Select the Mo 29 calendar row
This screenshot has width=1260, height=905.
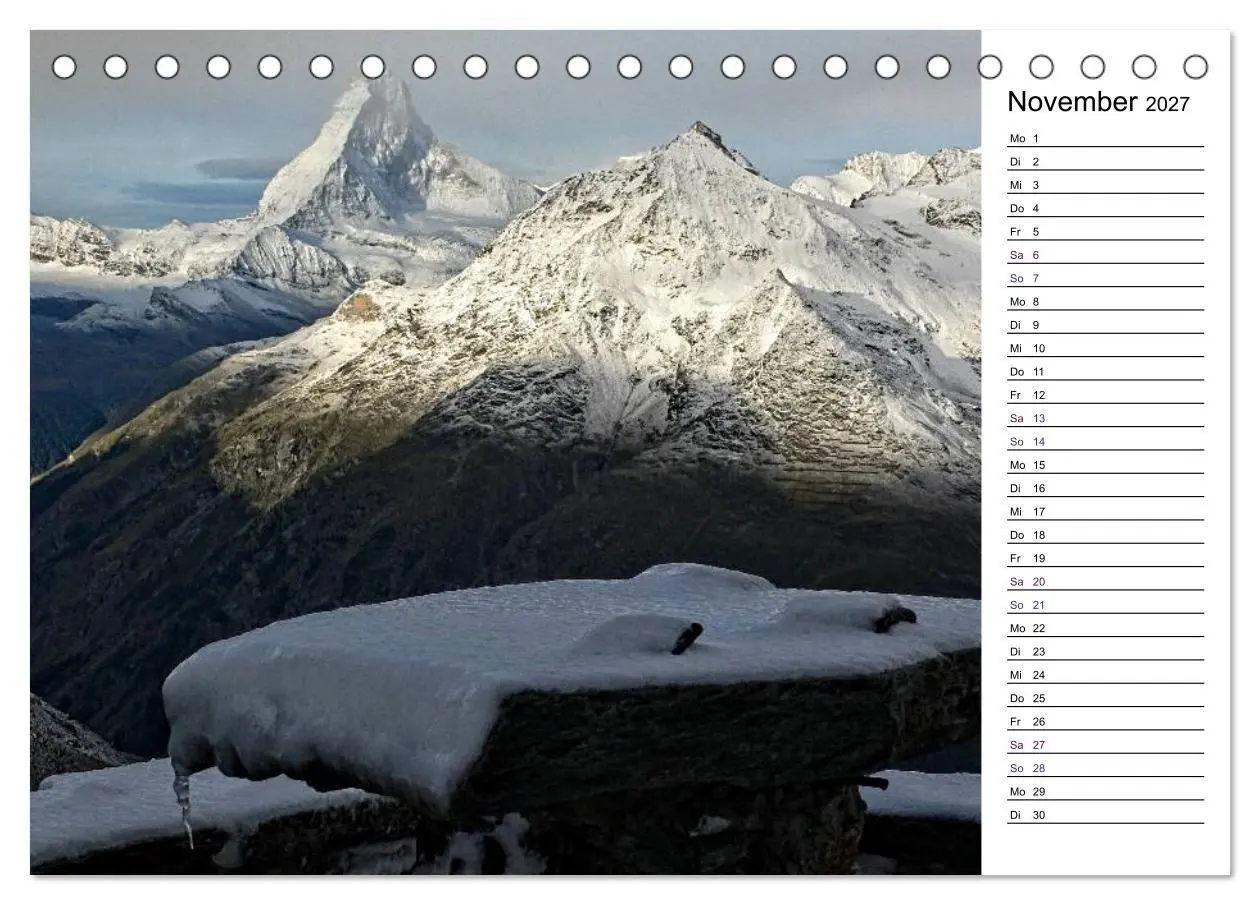1105,791
